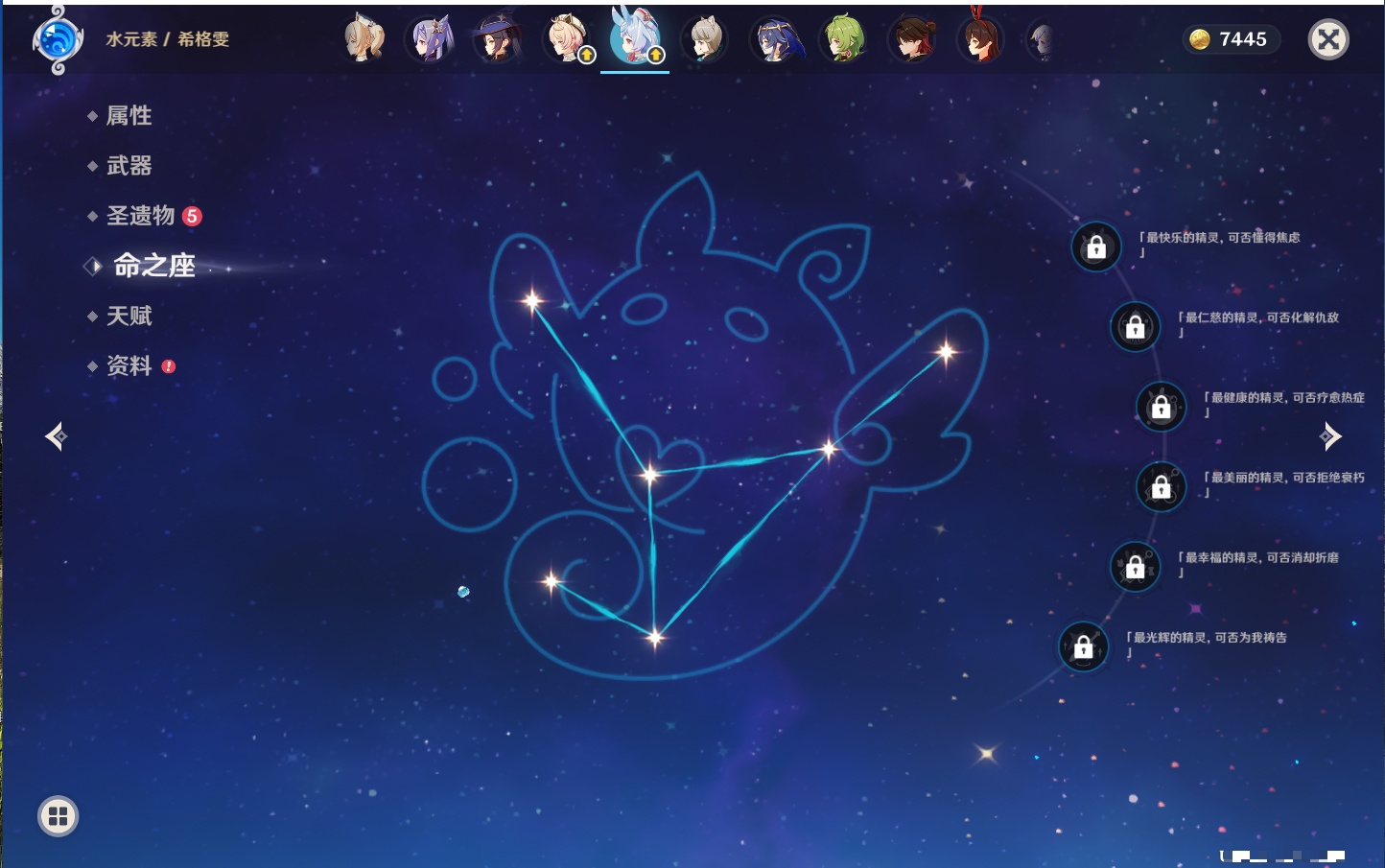Click the star on the constellation's left ear
Image resolution: width=1385 pixels, height=868 pixels.
(532, 301)
